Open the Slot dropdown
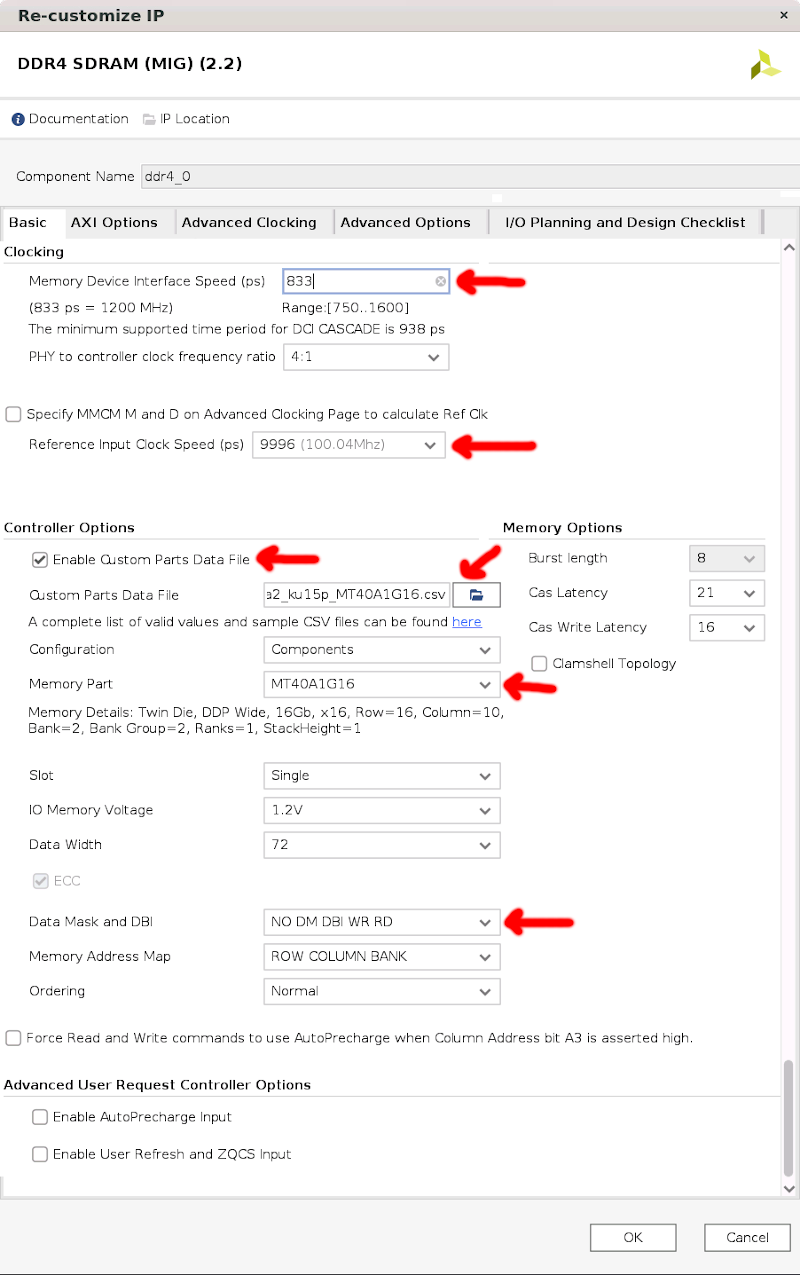Viewport: 800px width, 1275px height. click(382, 776)
